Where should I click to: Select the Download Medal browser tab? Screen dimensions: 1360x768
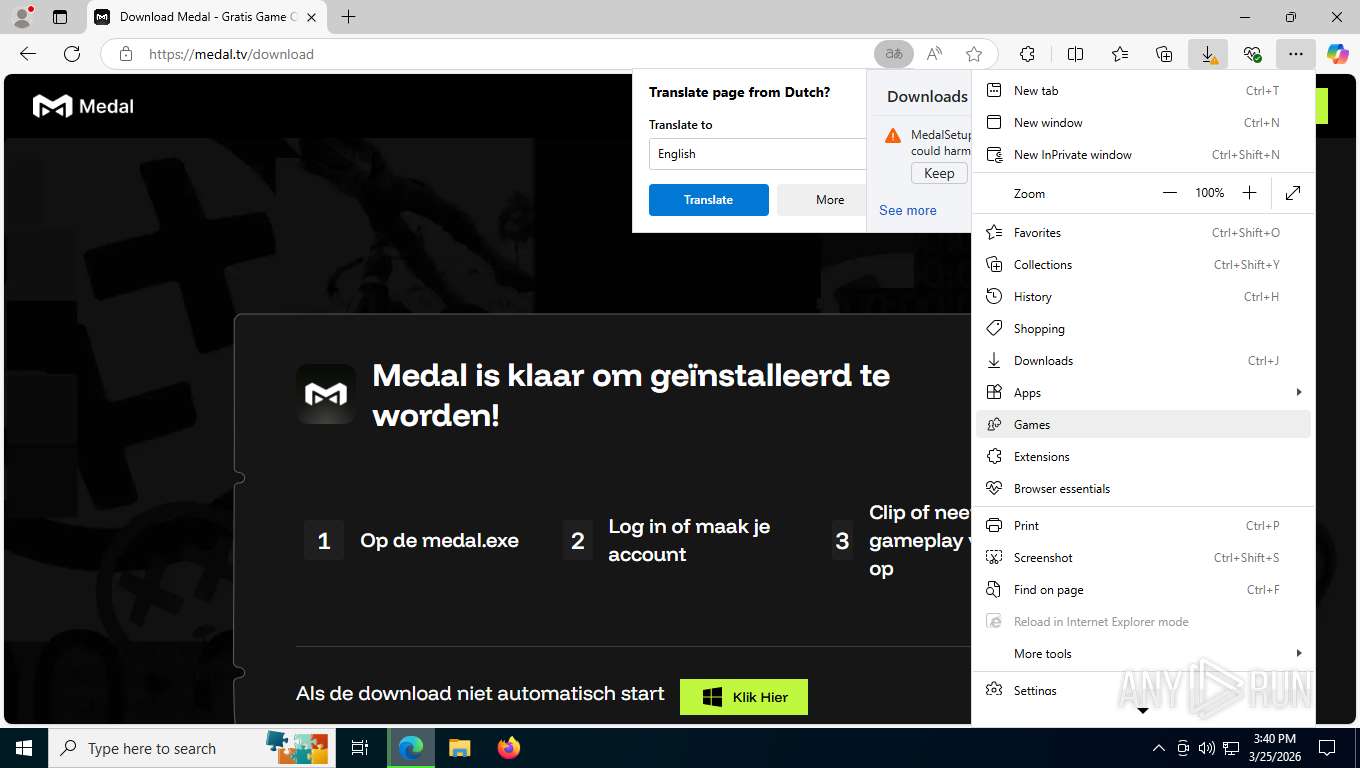[x=207, y=17]
